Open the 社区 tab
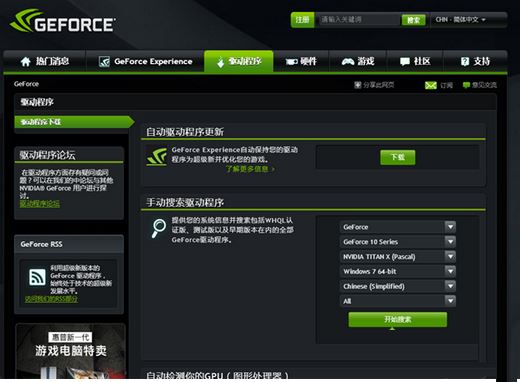The width and height of the screenshot is (520, 382). click(x=415, y=62)
